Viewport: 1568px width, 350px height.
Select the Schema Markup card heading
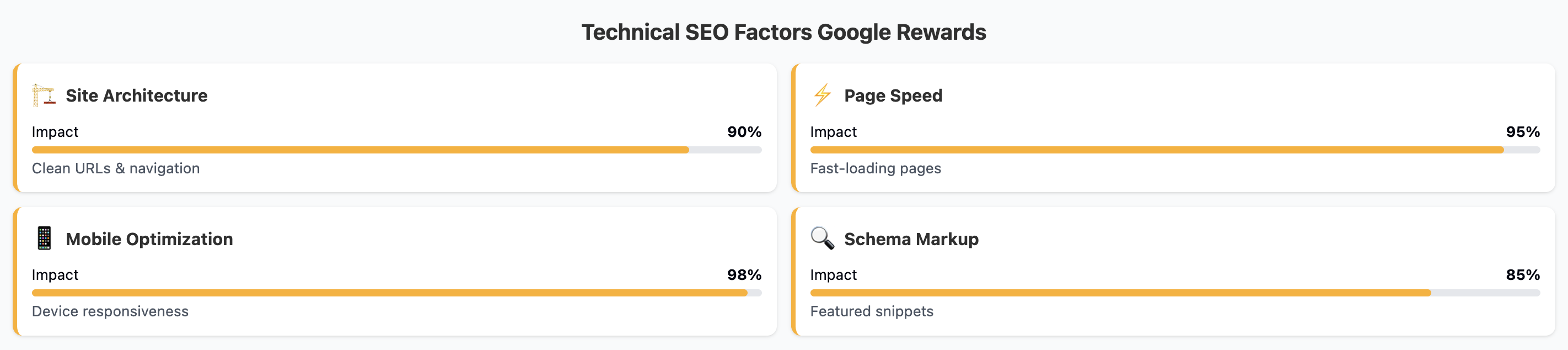tap(911, 239)
